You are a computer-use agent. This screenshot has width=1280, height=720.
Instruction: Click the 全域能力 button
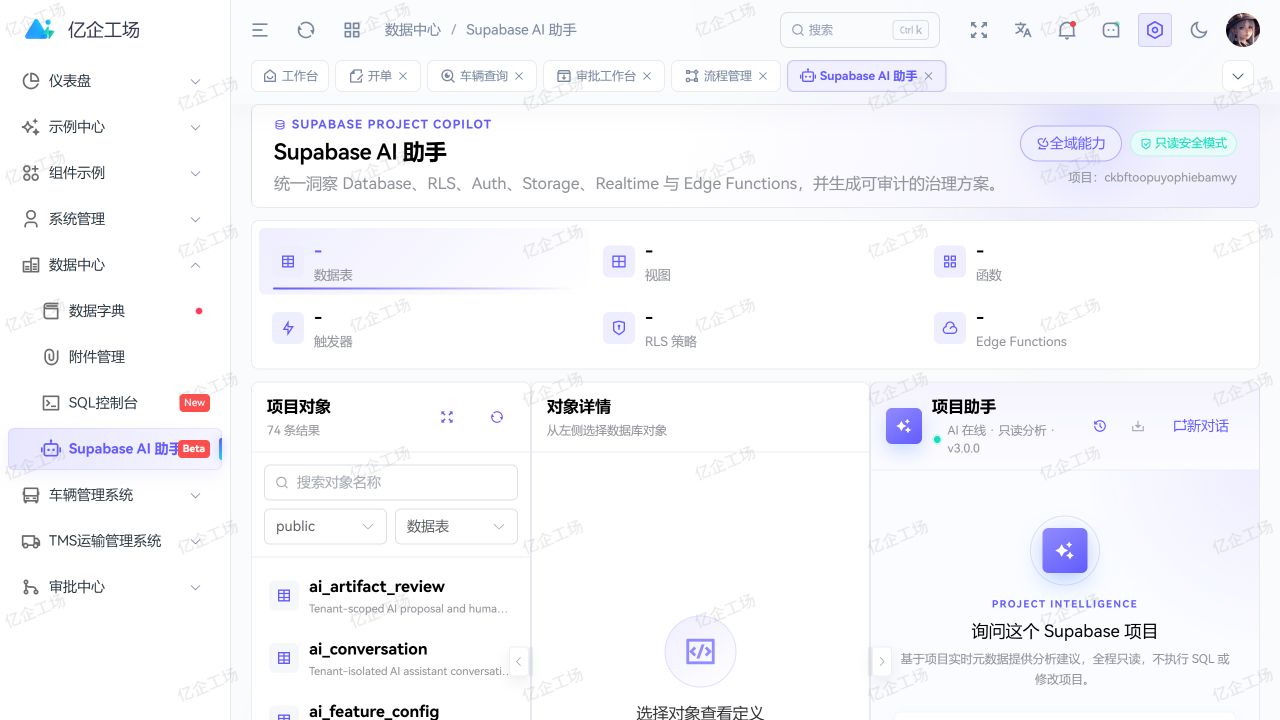[1071, 143]
